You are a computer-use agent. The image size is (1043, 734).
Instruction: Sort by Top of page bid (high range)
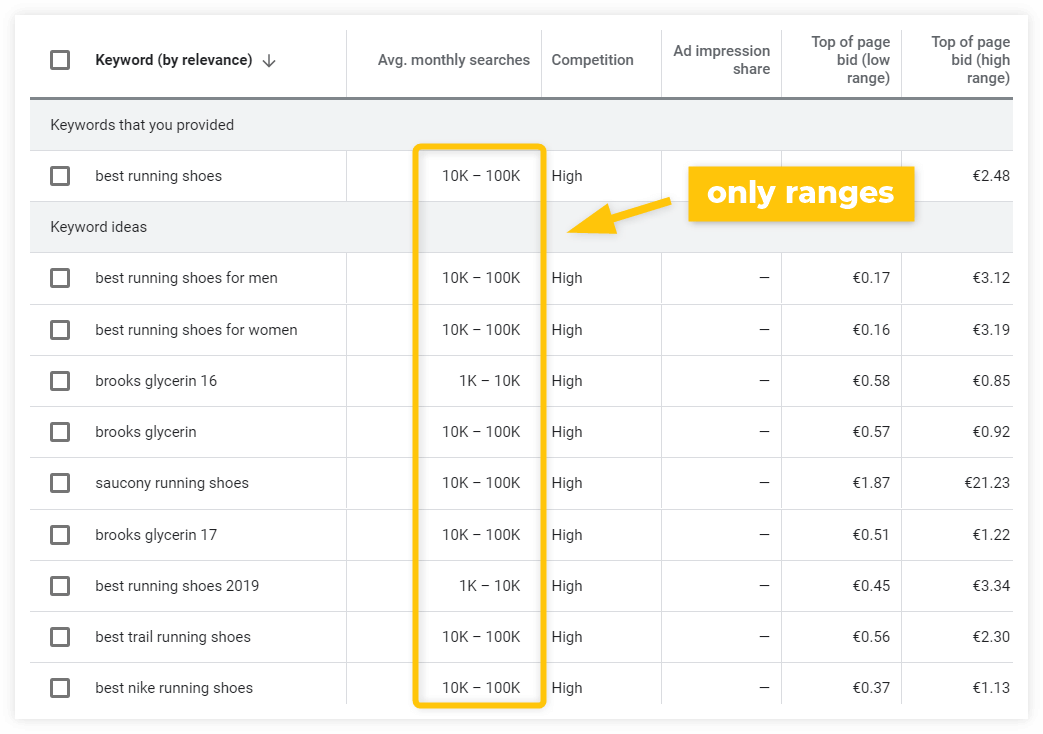click(971, 60)
